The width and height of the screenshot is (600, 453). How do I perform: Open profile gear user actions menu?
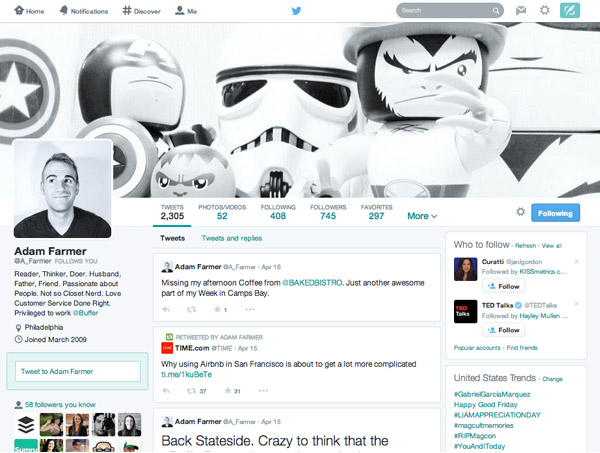[x=520, y=212]
